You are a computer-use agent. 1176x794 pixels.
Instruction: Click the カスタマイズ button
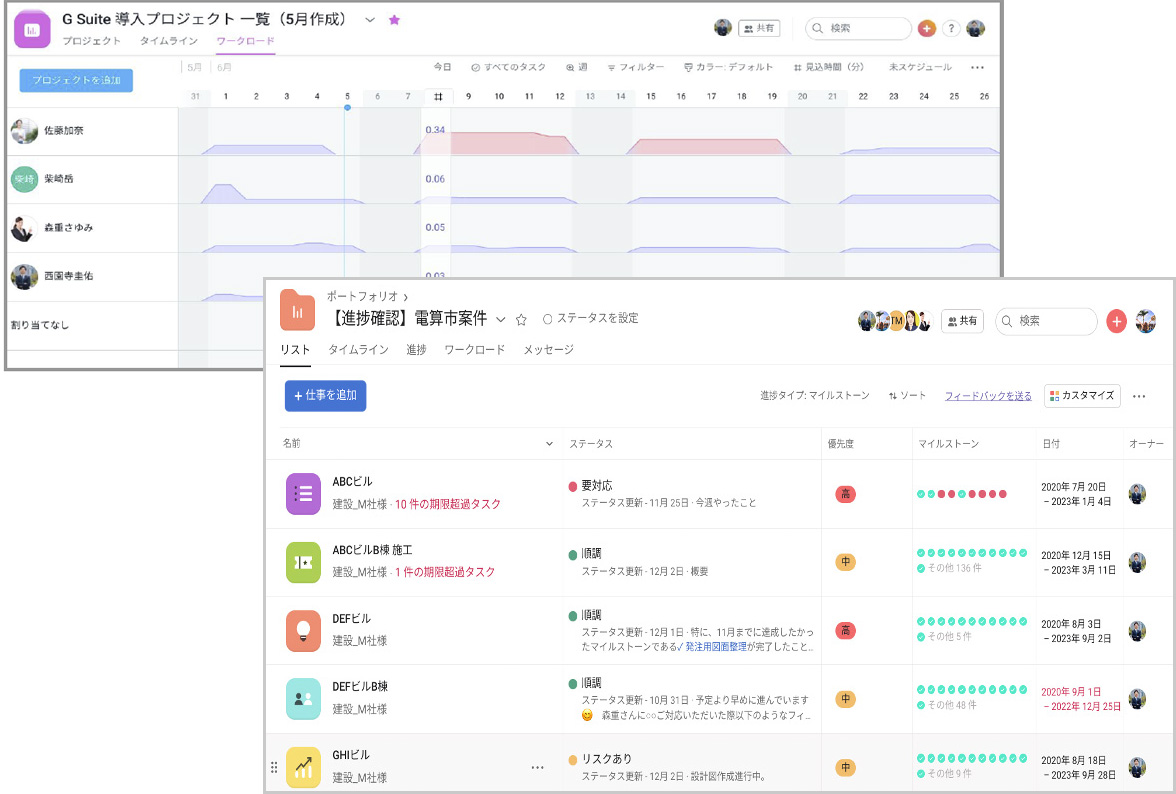pyautogui.click(x=1082, y=396)
